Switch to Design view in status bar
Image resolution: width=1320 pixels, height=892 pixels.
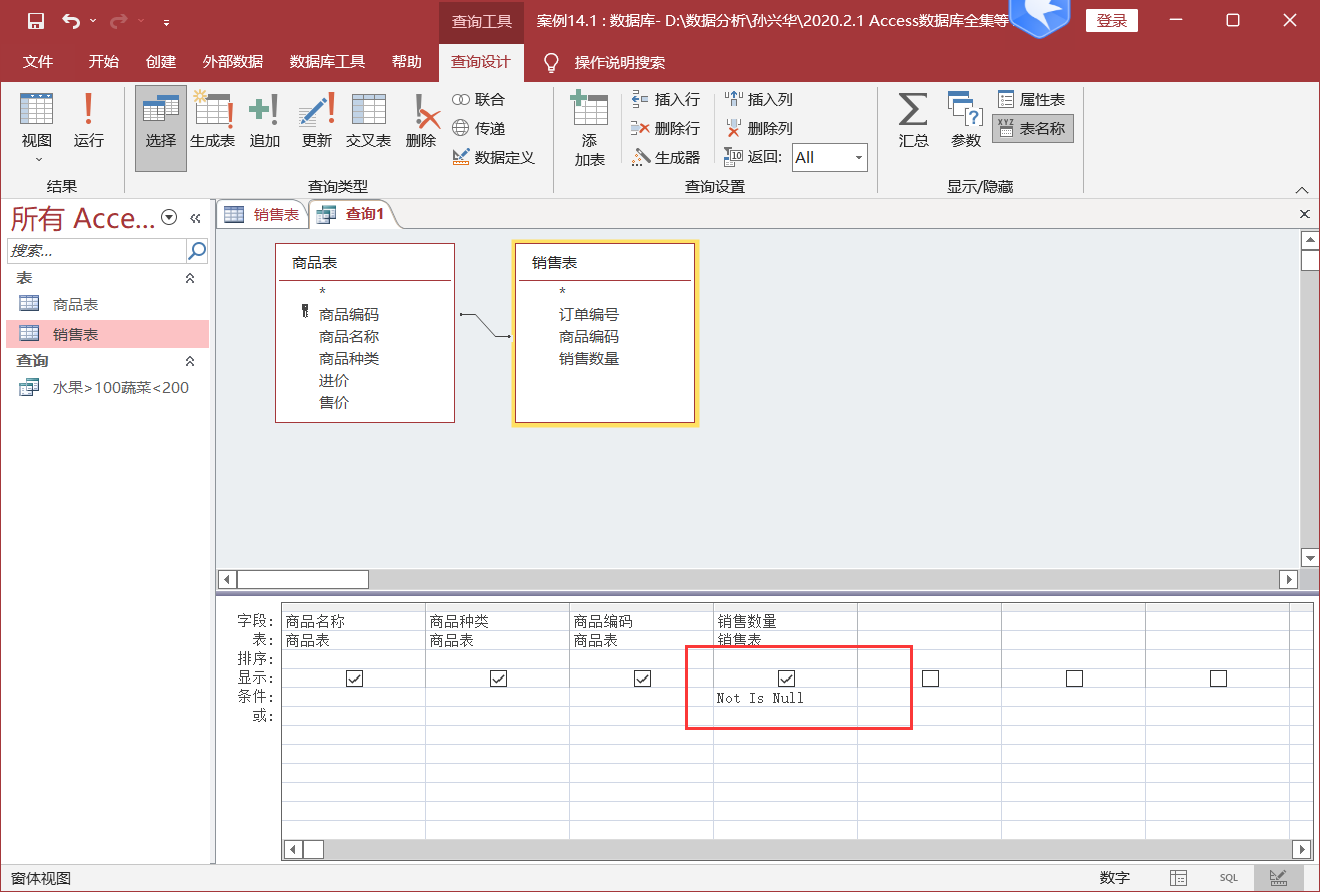click(x=1278, y=878)
